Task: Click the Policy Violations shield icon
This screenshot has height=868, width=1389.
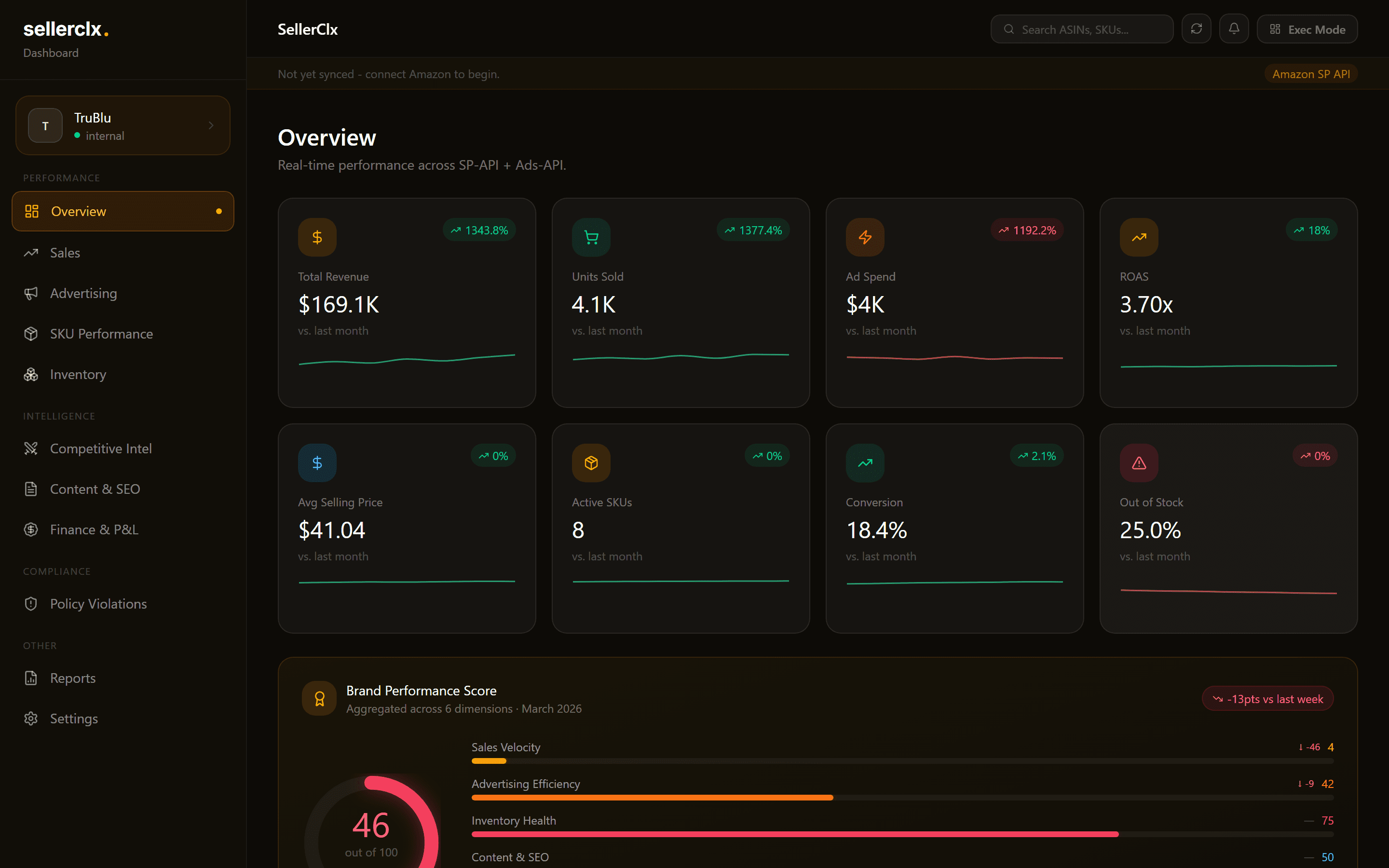Action: tap(31, 604)
